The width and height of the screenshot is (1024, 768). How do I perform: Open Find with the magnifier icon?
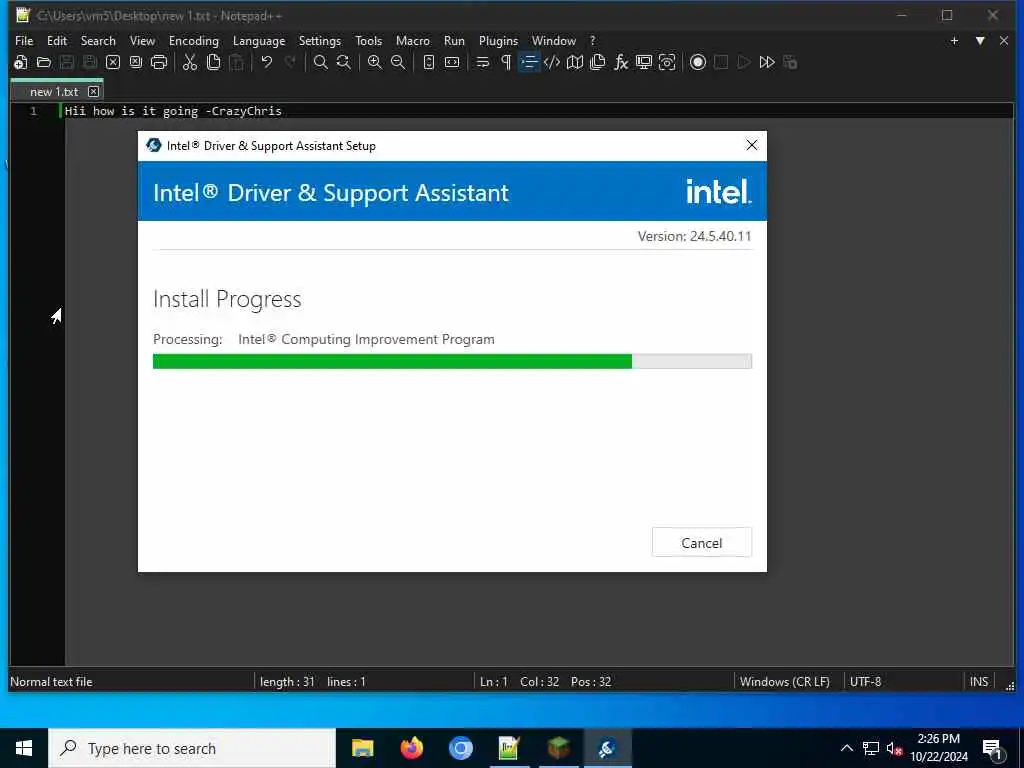point(321,63)
